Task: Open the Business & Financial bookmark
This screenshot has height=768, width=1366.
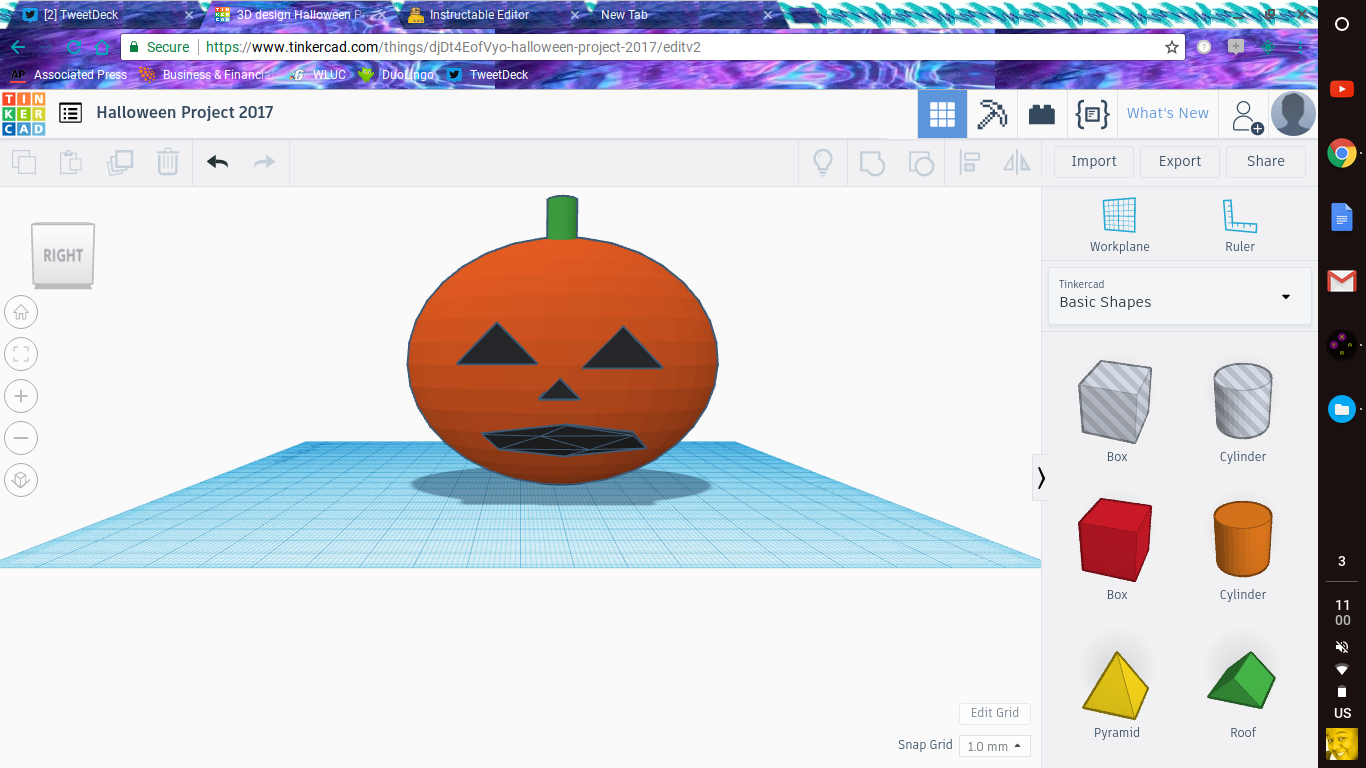Action: [205, 75]
